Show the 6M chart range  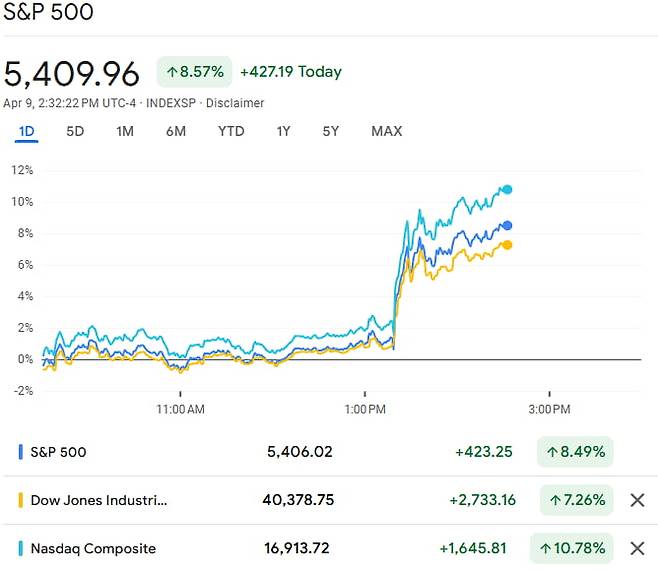[176, 131]
